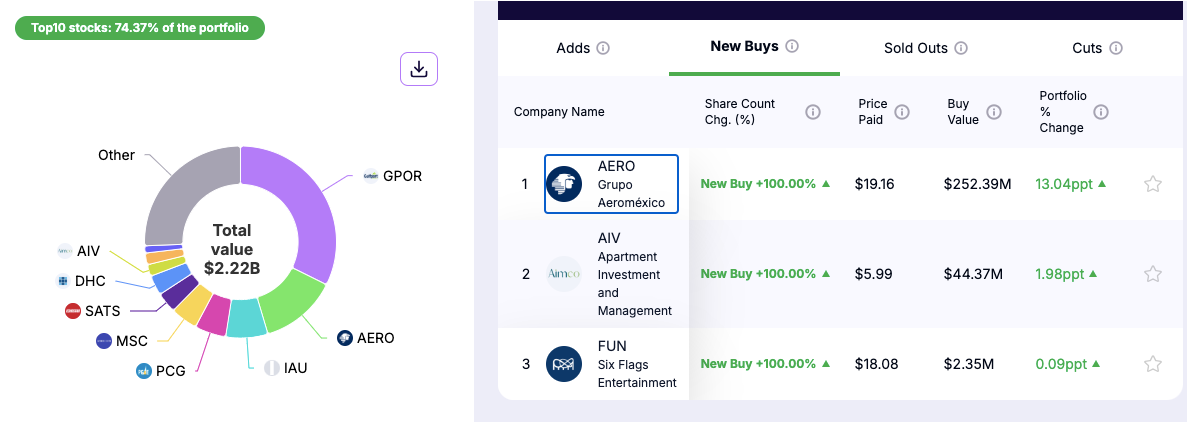Open info icon next to Adds tab
Image resolution: width=1187 pixels, height=422 pixels.
[x=603, y=48]
